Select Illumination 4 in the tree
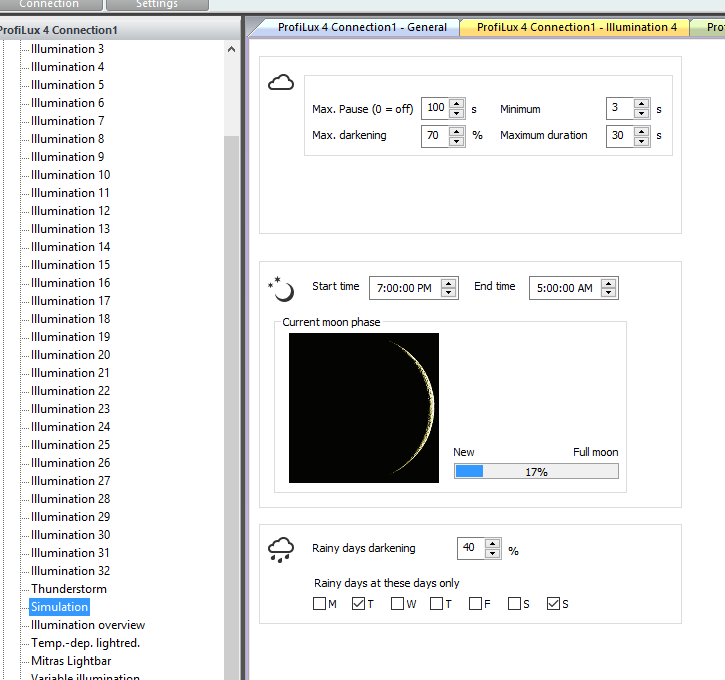This screenshot has width=725, height=680. (x=68, y=67)
